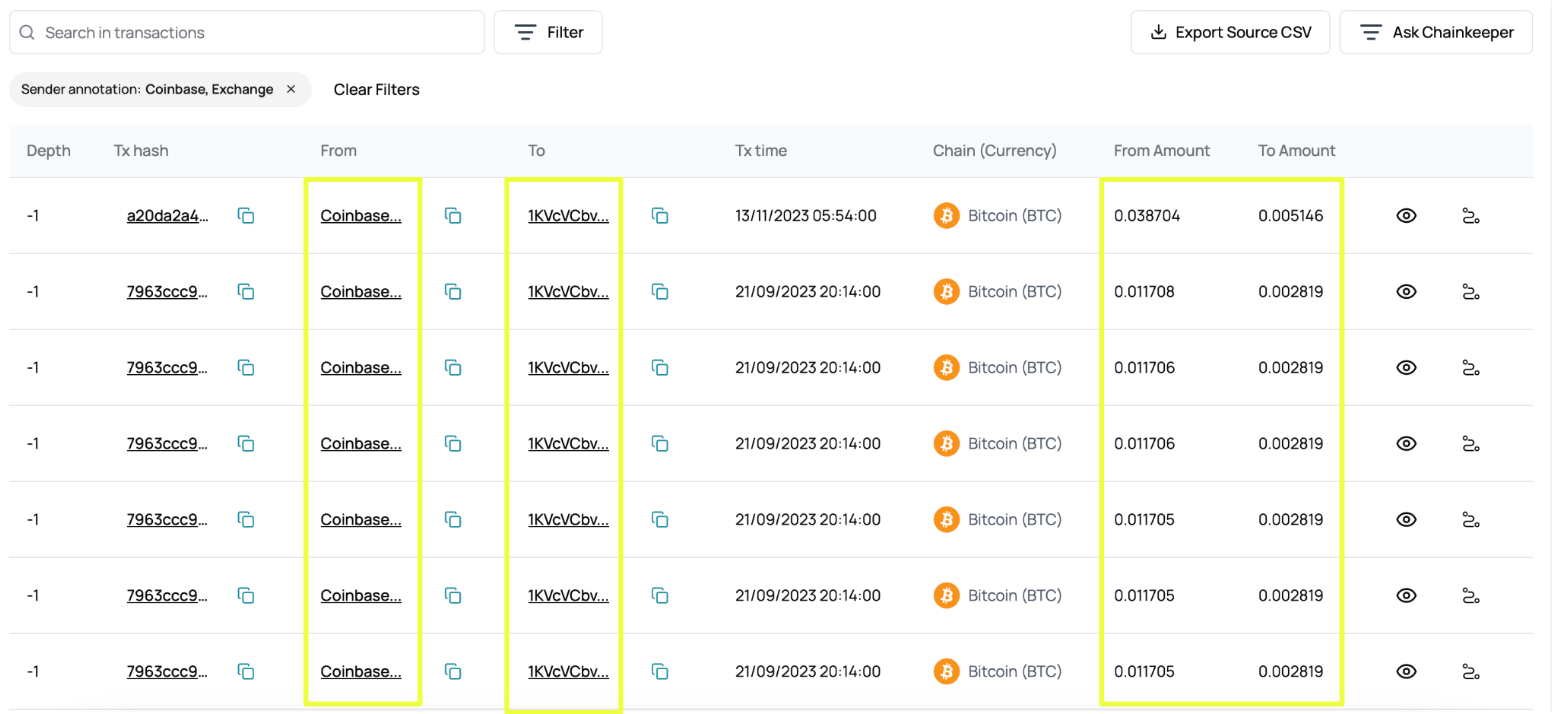Copy tx hash in the 0.011708 row
Image resolution: width=1554 pixels, height=714 pixels.
tap(246, 291)
